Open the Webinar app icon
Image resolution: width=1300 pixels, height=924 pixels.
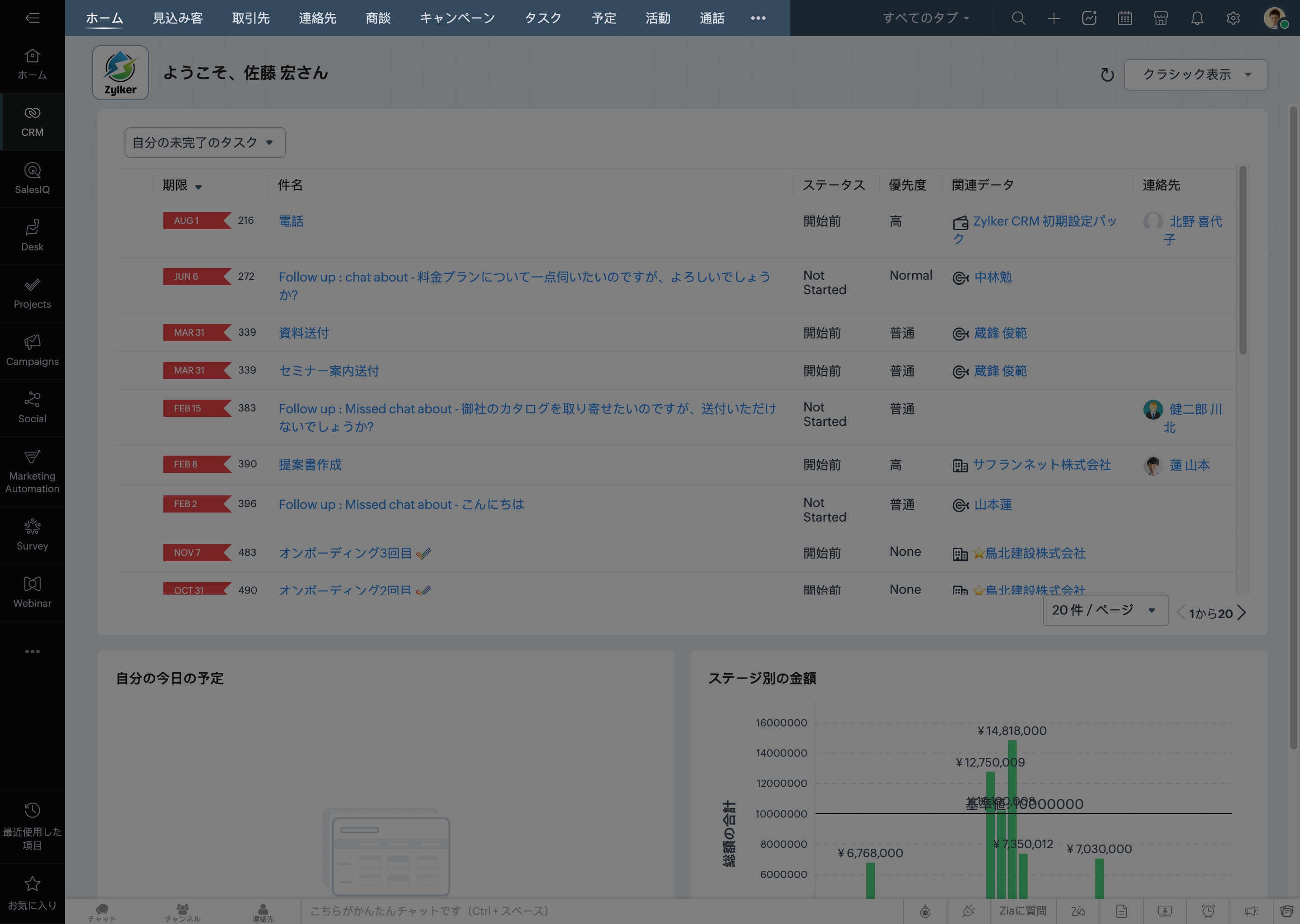point(32,592)
